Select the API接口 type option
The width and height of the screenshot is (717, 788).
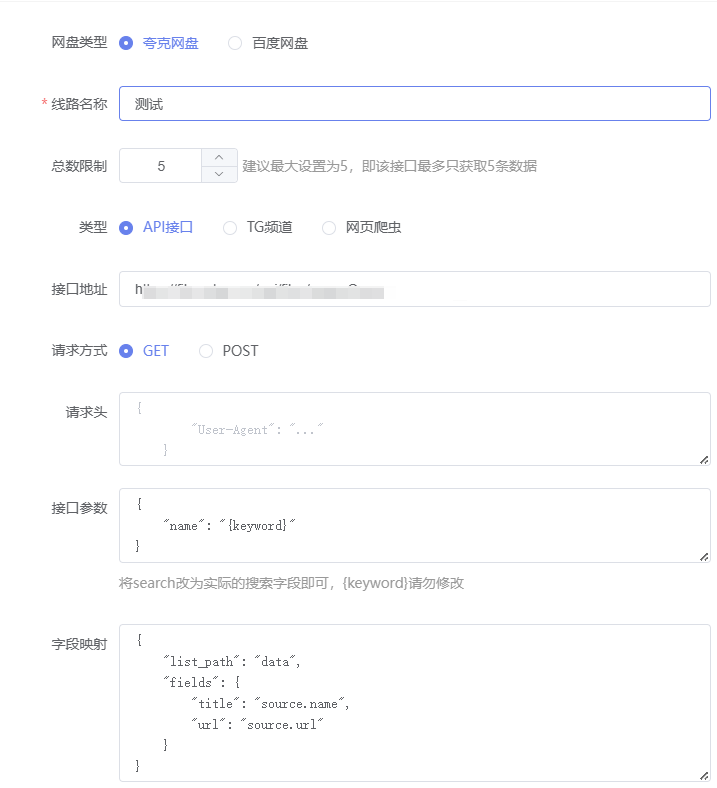[x=126, y=227]
